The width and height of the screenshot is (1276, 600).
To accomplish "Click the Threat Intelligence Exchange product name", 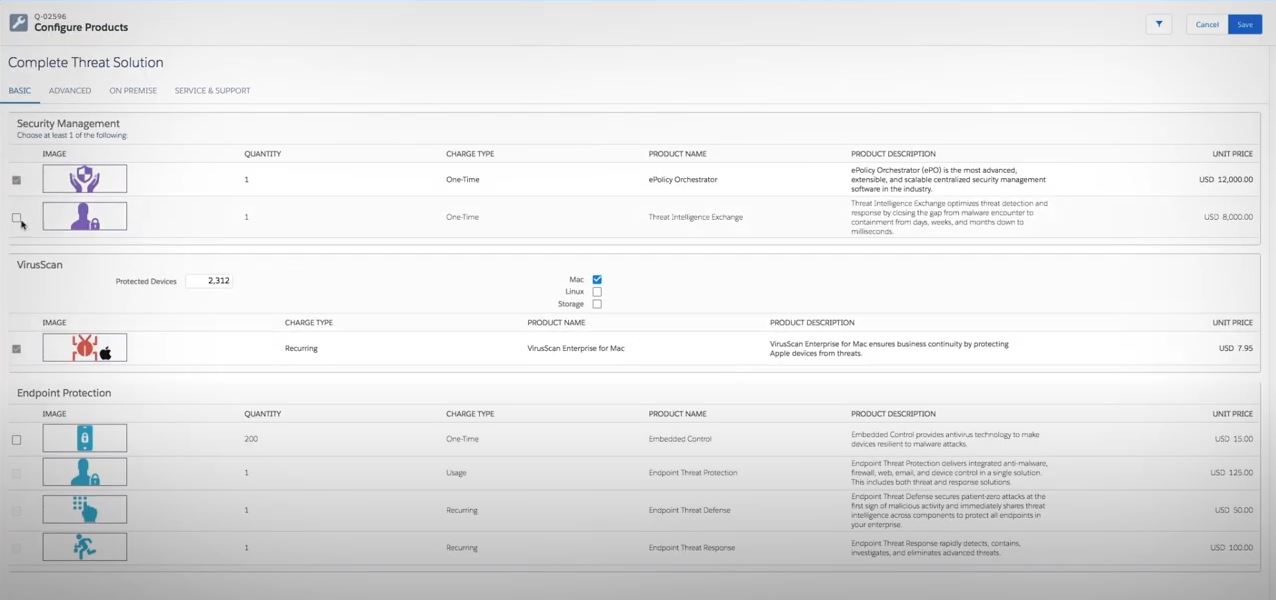I will (696, 217).
